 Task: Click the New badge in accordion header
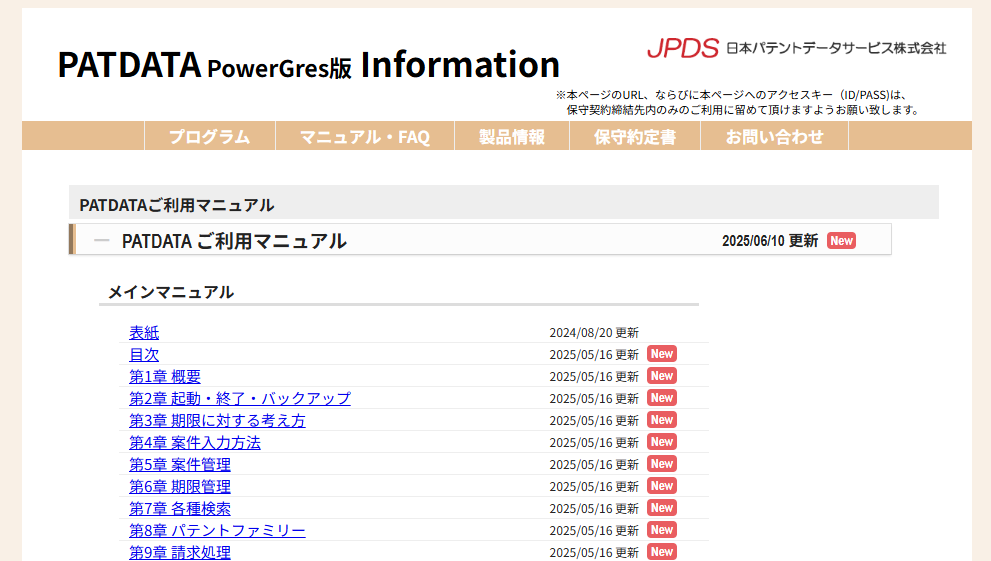841,241
